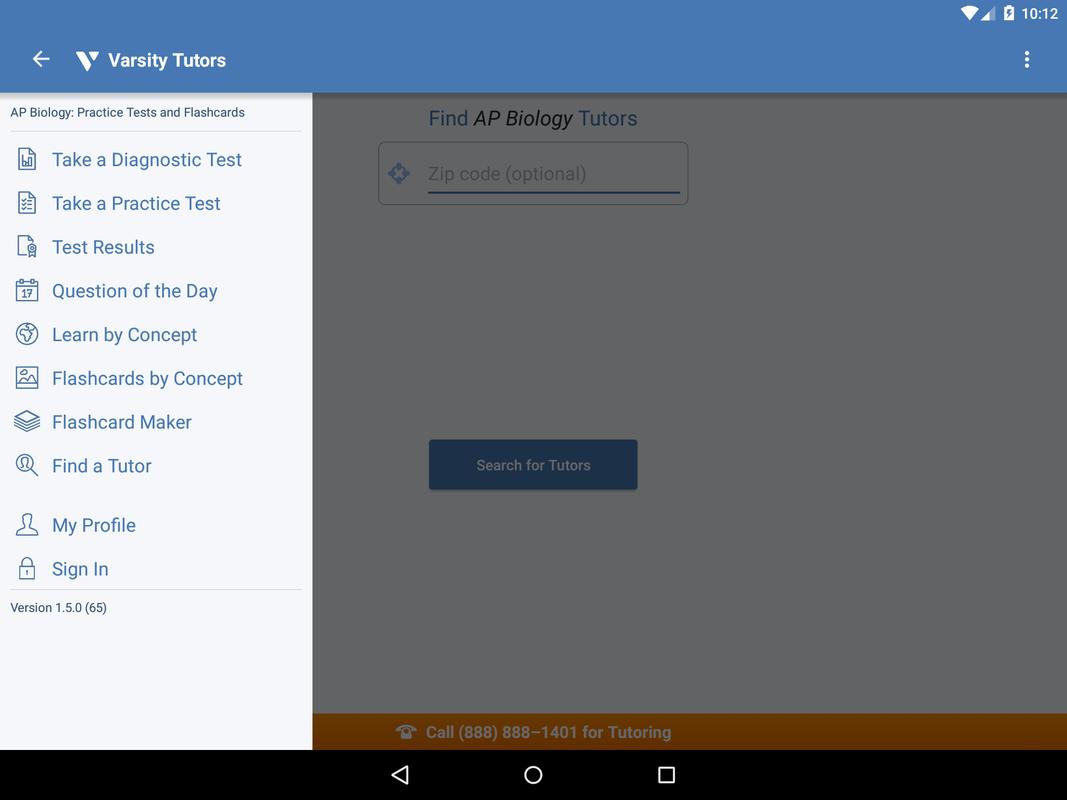Tap the Question of the Day calendar icon
The height and width of the screenshot is (800, 1067).
tap(27, 290)
